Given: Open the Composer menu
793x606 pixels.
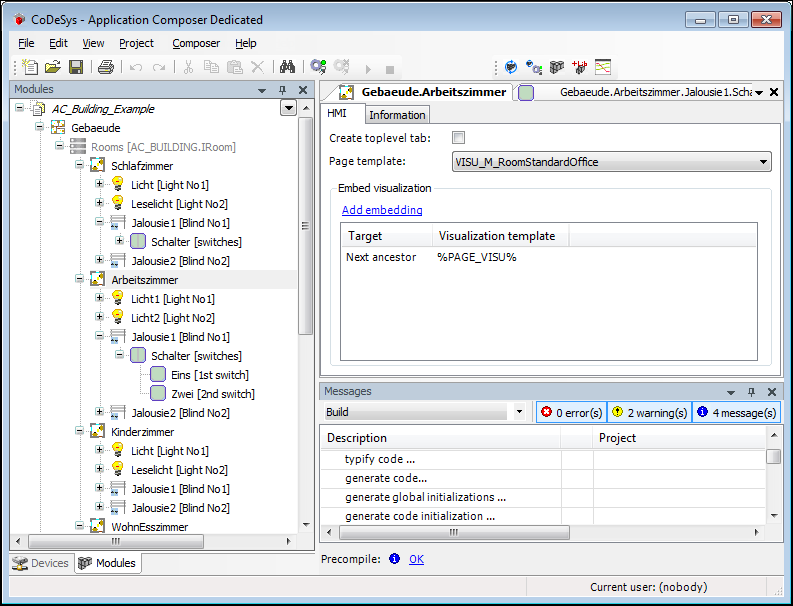Looking at the screenshot, I should coord(196,43).
